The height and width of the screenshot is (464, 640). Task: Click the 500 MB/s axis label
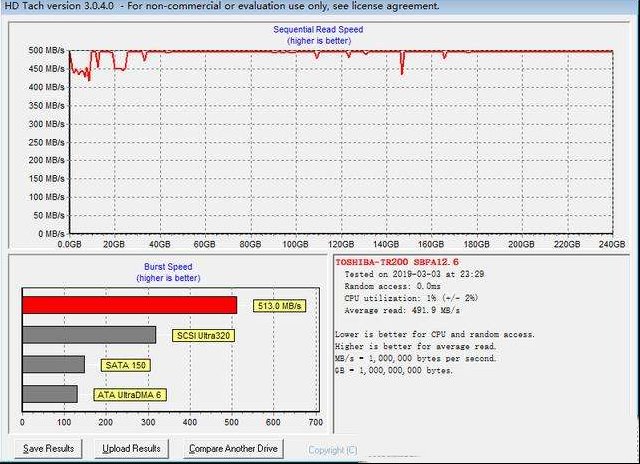(x=46, y=50)
